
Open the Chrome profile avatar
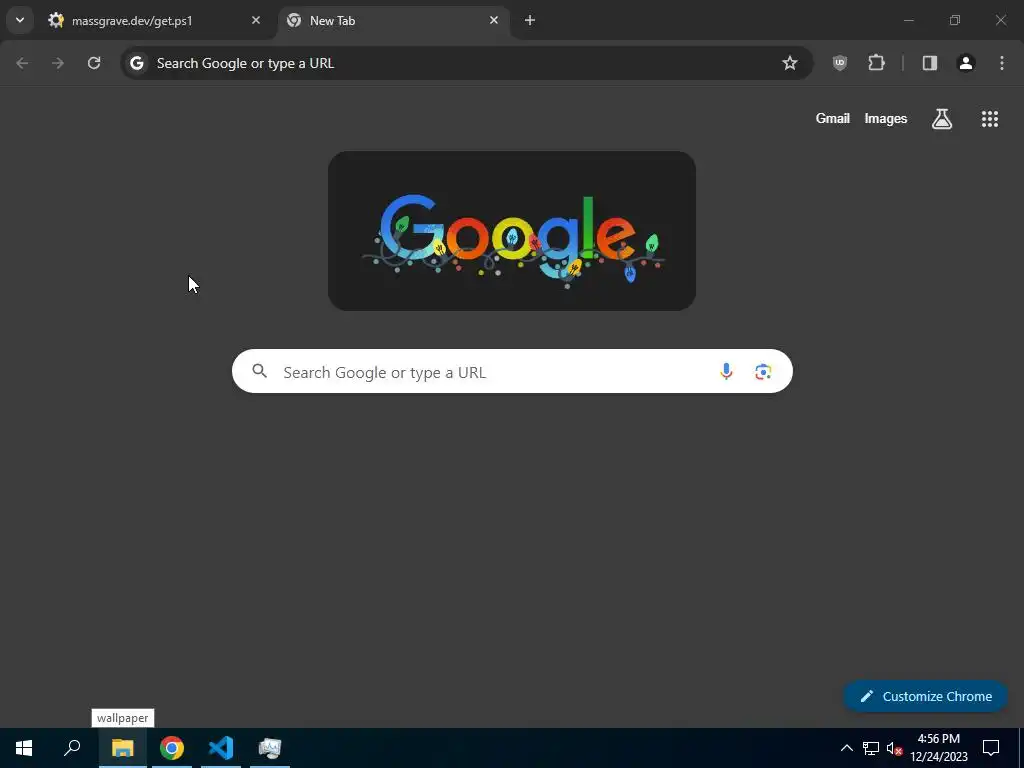point(966,63)
